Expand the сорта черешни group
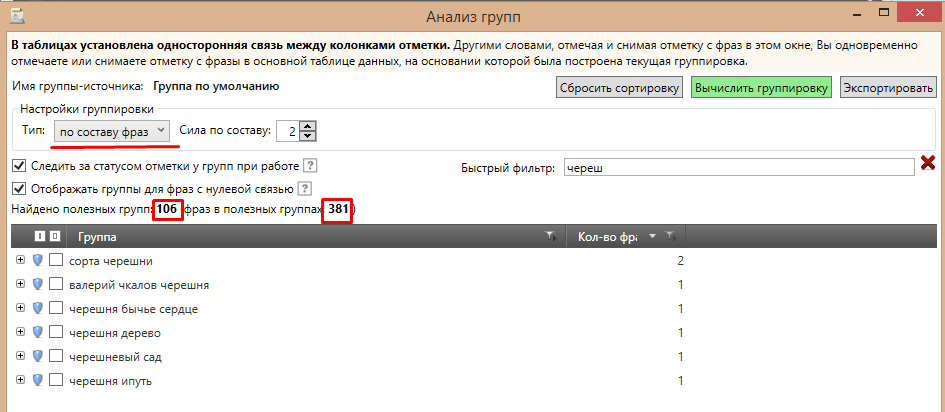 20,260
